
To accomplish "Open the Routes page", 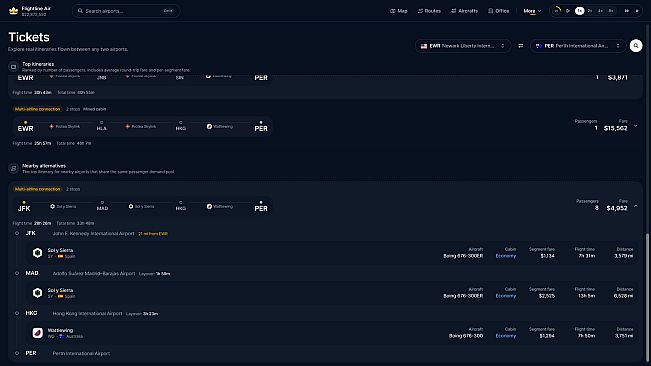I will [x=429, y=11].
